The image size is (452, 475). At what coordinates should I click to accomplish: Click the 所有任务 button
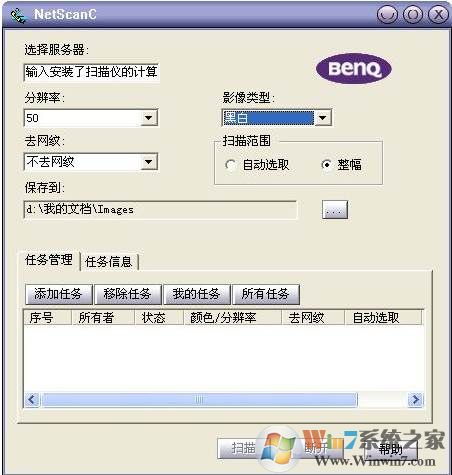(266, 294)
